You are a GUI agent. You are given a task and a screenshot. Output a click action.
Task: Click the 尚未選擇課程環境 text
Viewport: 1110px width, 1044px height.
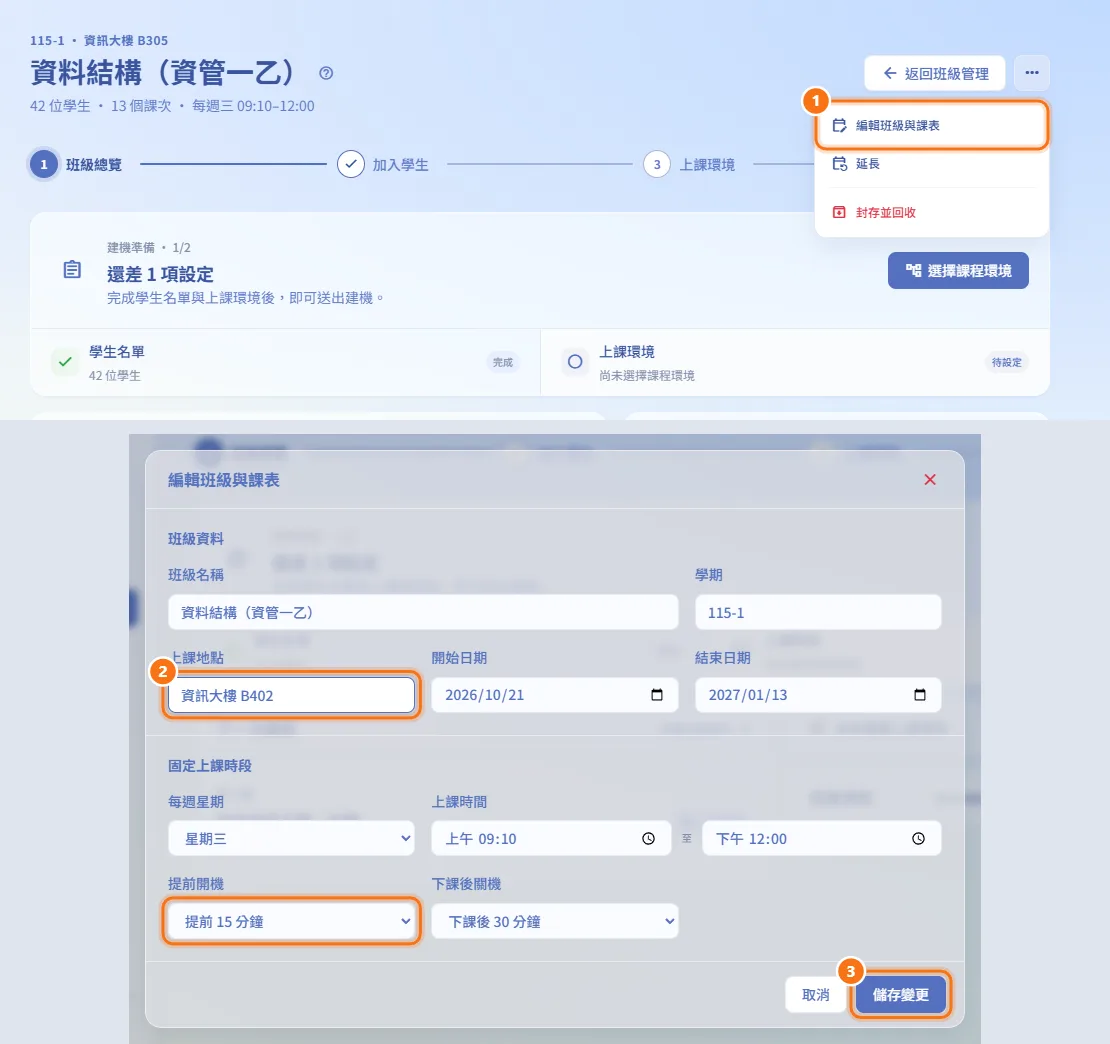coord(646,376)
